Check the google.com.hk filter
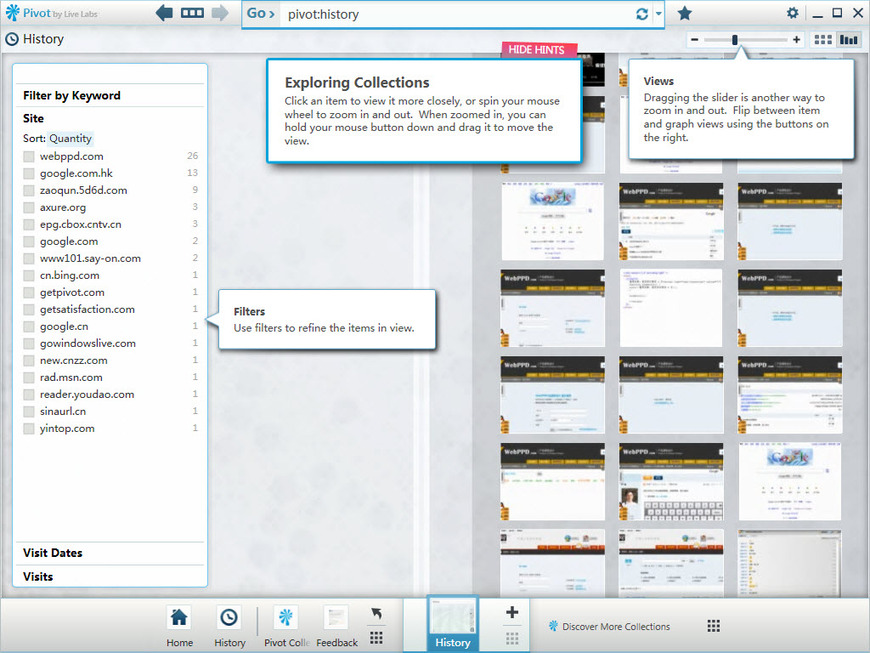870x653 pixels. 29,174
